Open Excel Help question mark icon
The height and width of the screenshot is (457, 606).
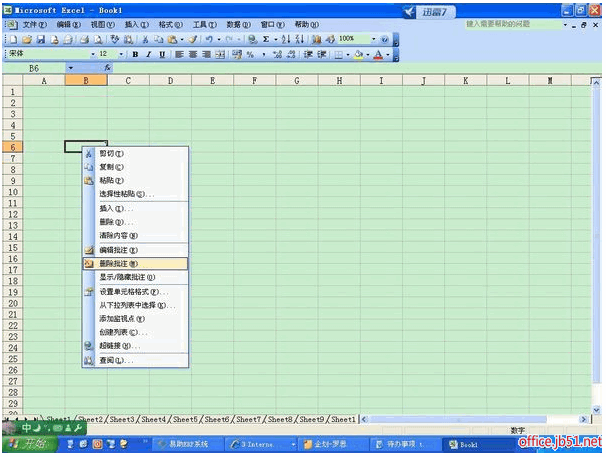point(385,39)
